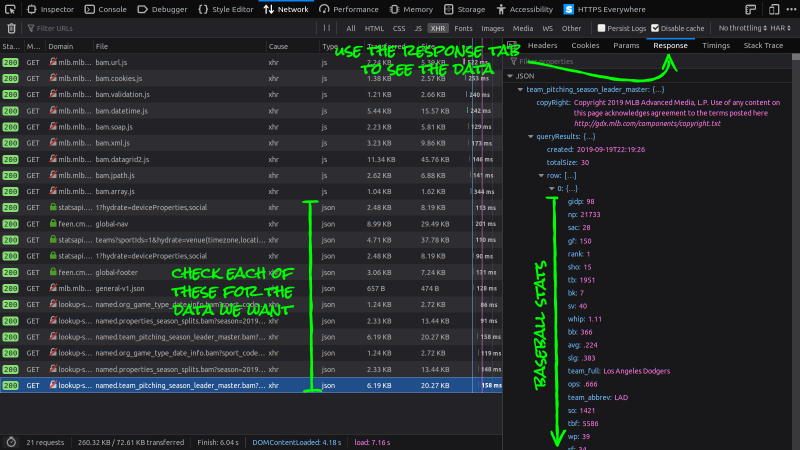Toggle the Persist Logs checkbox
This screenshot has width=800, height=450.
[x=601, y=28]
